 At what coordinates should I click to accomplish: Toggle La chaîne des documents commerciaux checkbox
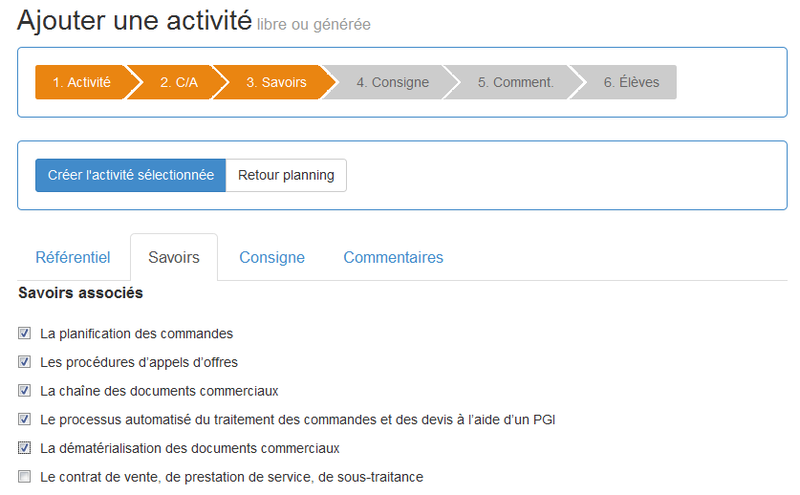[x=24, y=390]
